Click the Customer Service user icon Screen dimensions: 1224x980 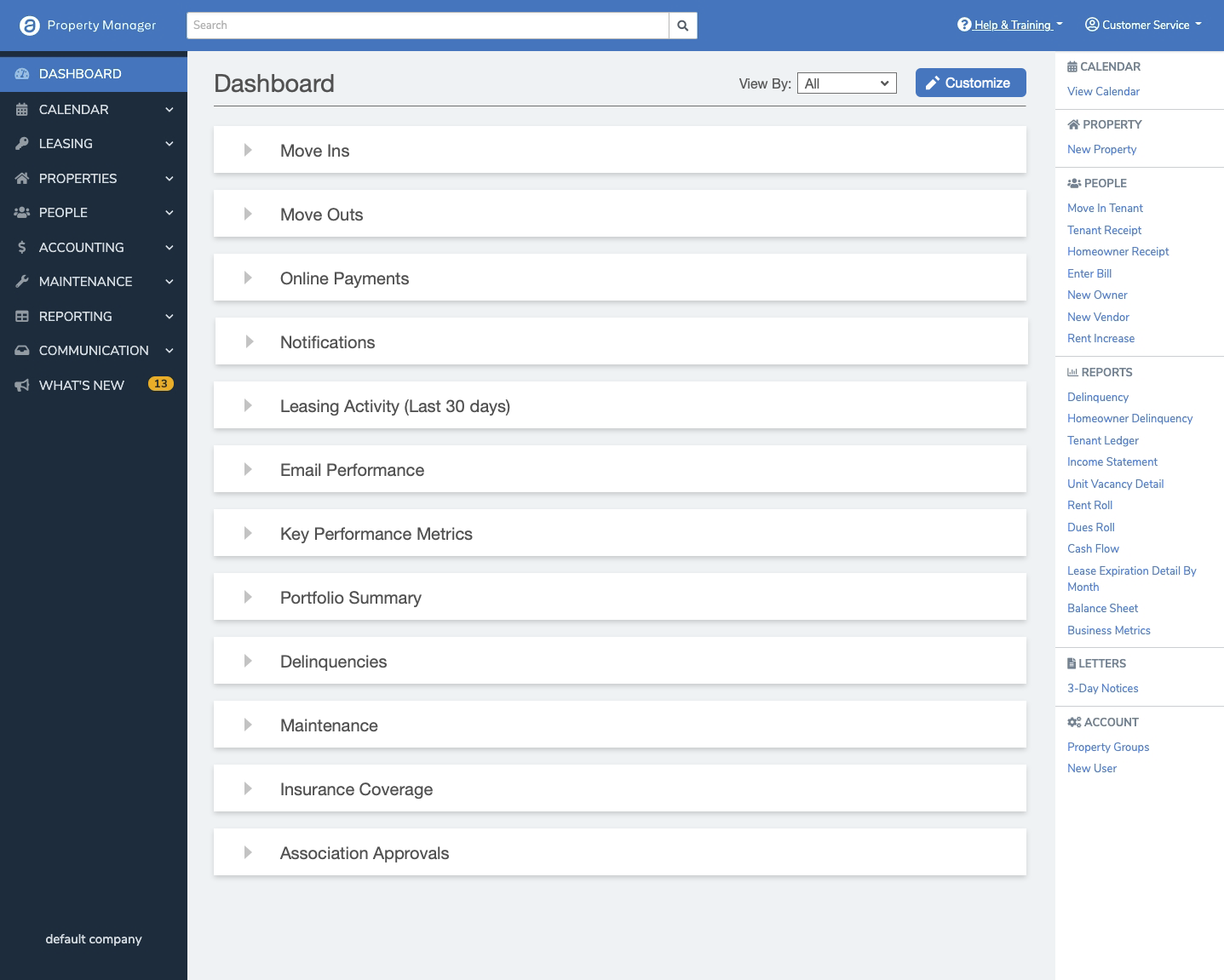(x=1092, y=25)
